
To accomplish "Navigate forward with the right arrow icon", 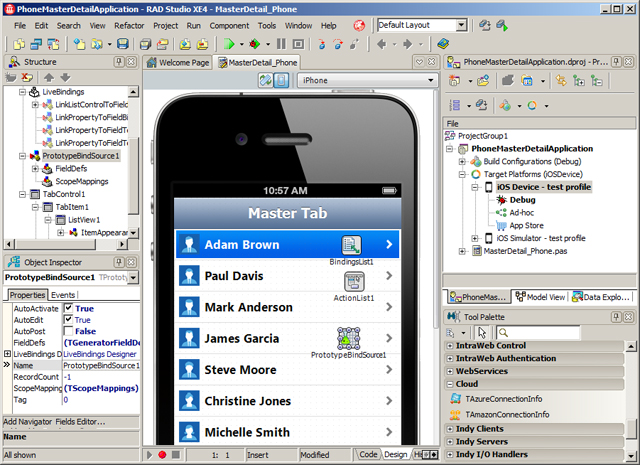I will [x=407, y=44].
